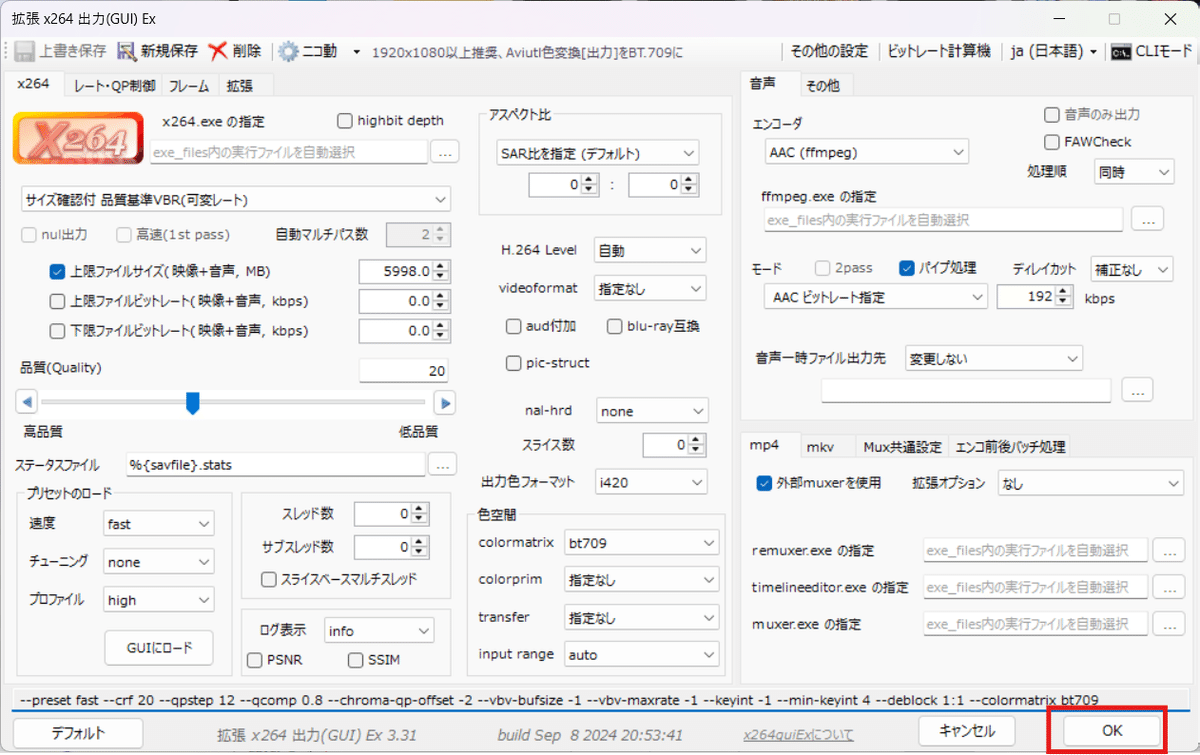Click the red 削除 delete toolbar item
This screenshot has height=755, width=1200.
235,51
